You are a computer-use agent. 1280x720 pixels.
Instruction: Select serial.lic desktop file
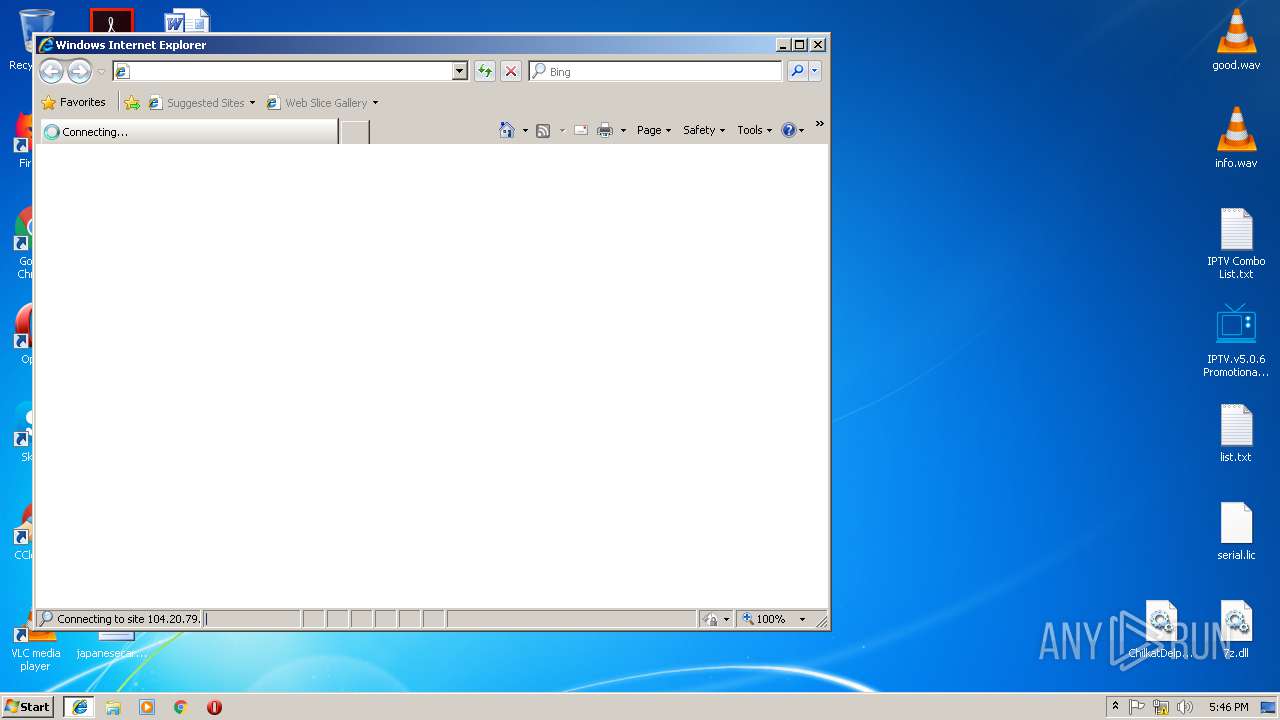click(1236, 531)
